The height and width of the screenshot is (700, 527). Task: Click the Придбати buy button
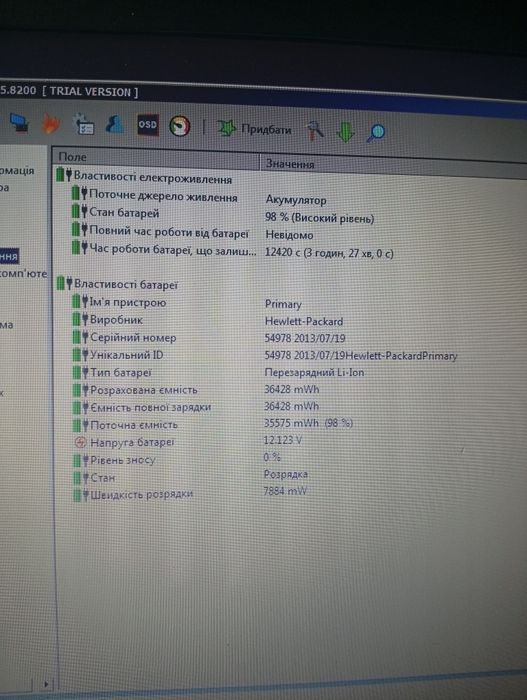[x=254, y=129]
